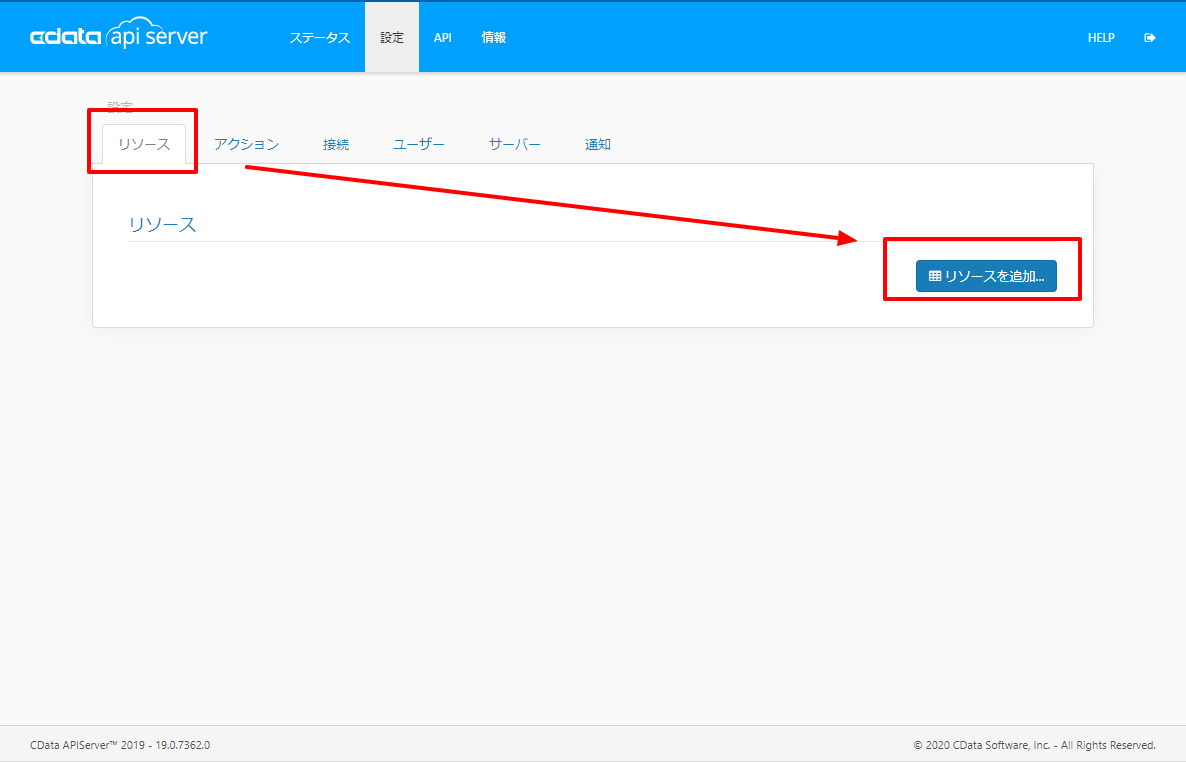Screen dimensions: 1186x762
Task: Click the リソース section heading
Action: pyautogui.click(x=163, y=225)
